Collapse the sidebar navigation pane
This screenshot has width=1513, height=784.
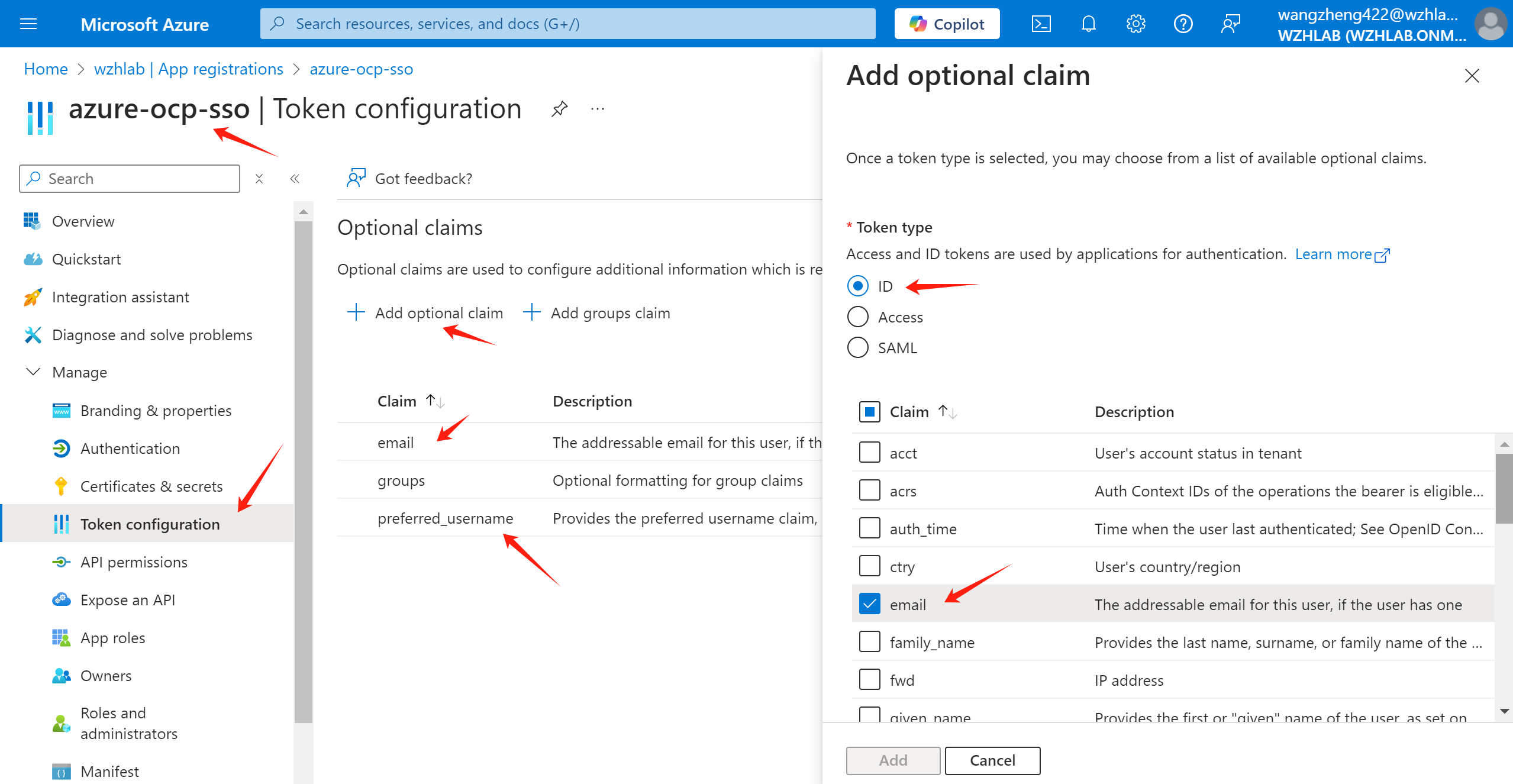(295, 179)
